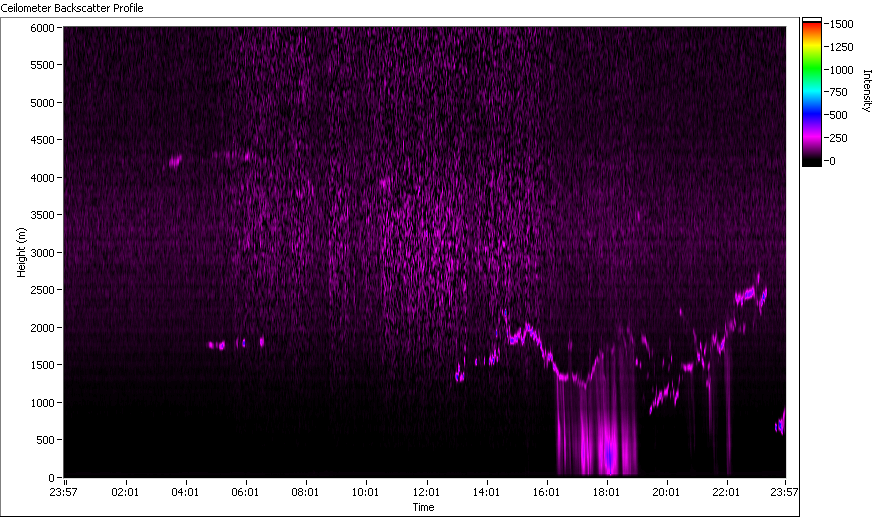The width and height of the screenshot is (876, 517).
Task: Click the blue band of the intensity ramp
Action: click(812, 113)
